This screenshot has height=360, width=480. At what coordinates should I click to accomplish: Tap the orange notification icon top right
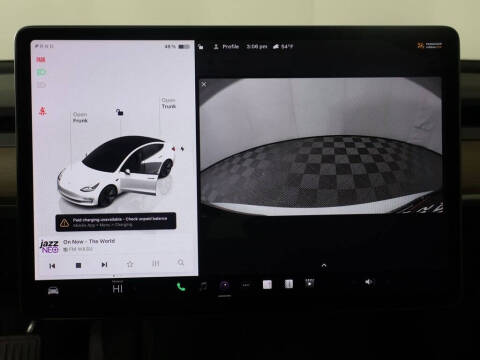click(x=421, y=45)
